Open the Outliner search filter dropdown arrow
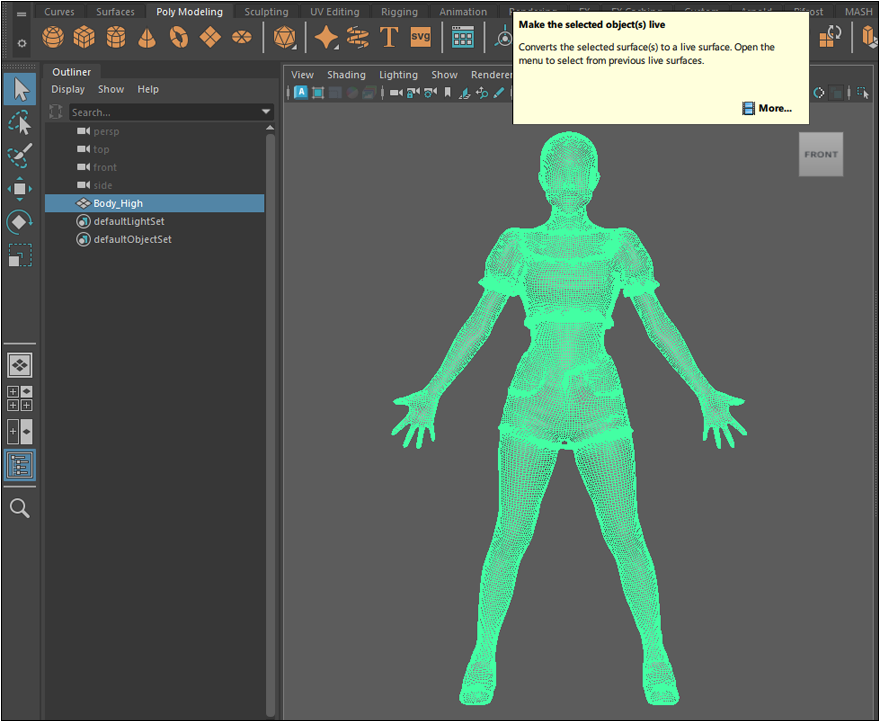The height and width of the screenshot is (722, 880). point(266,112)
